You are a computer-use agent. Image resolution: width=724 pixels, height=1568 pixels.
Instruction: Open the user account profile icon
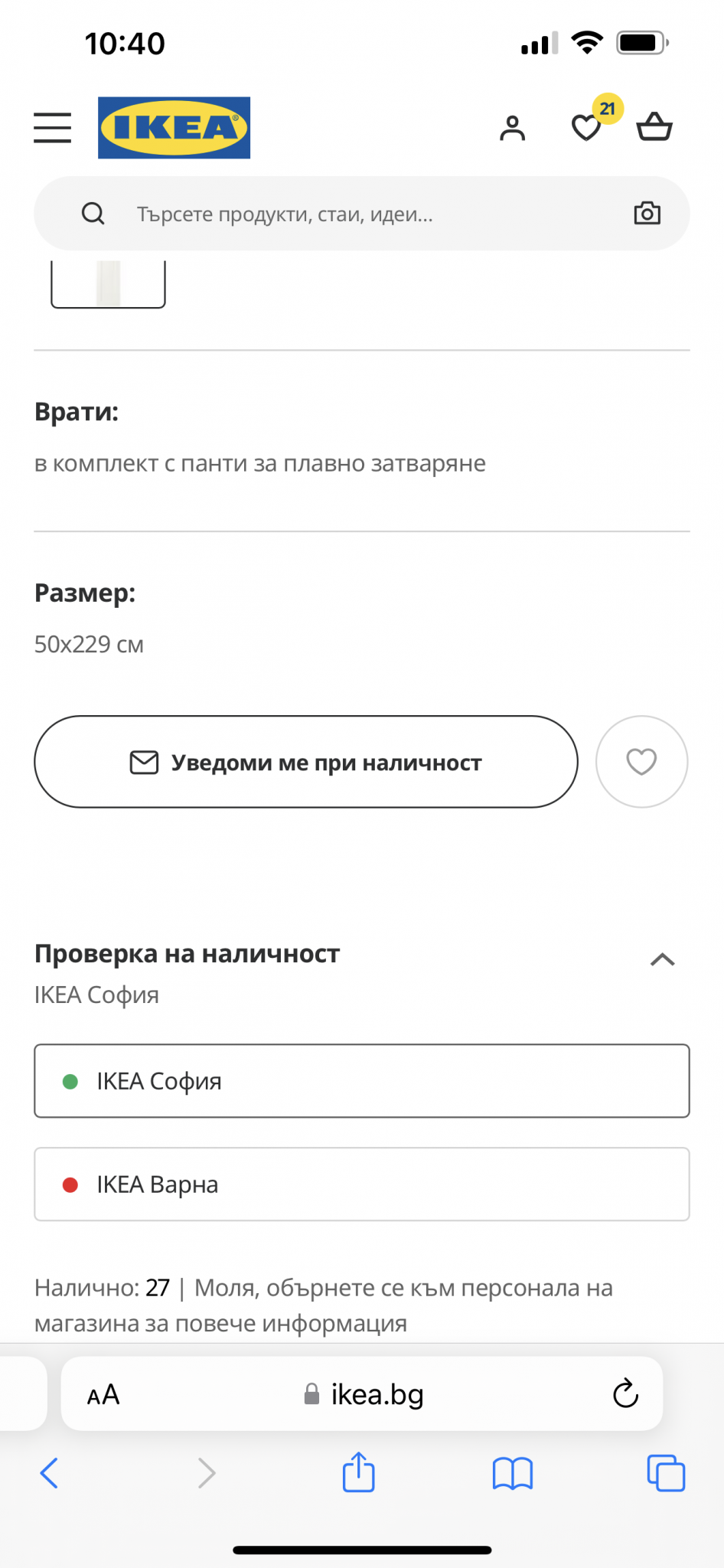tap(512, 128)
